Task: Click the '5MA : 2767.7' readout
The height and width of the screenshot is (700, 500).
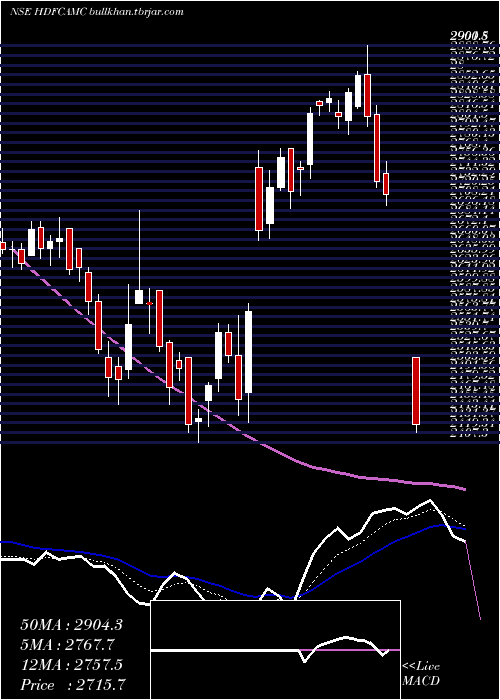Action: point(67,645)
